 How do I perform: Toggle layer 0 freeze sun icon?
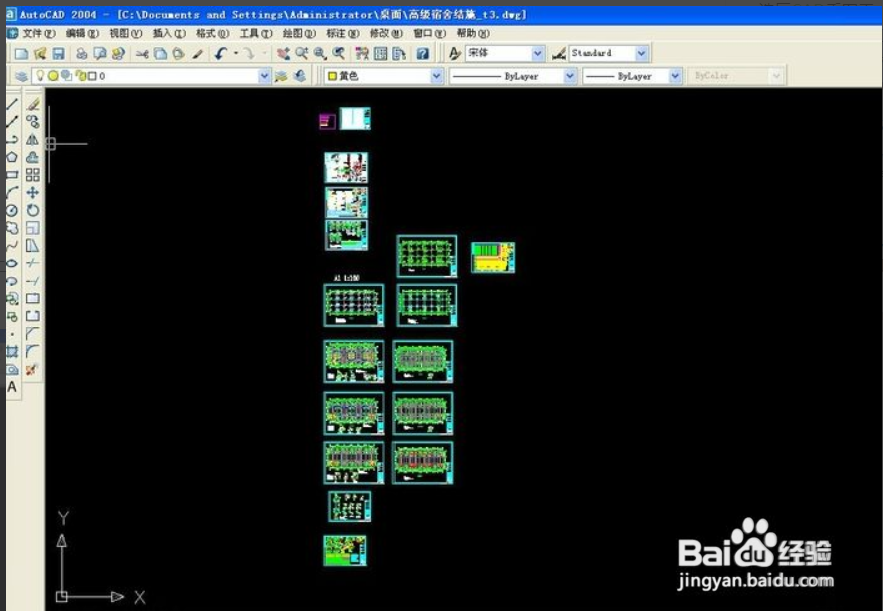tap(53, 75)
